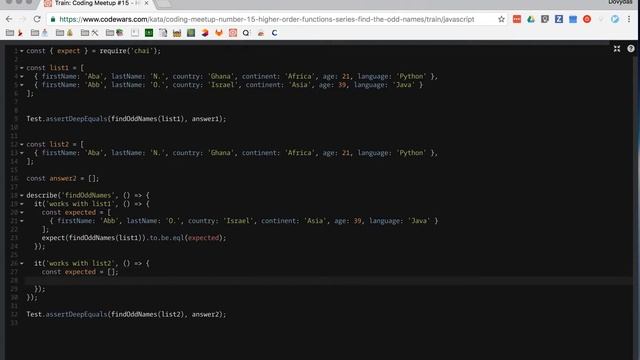
Task: Open the bookmarks folder with tools icon
Action: 89,33
